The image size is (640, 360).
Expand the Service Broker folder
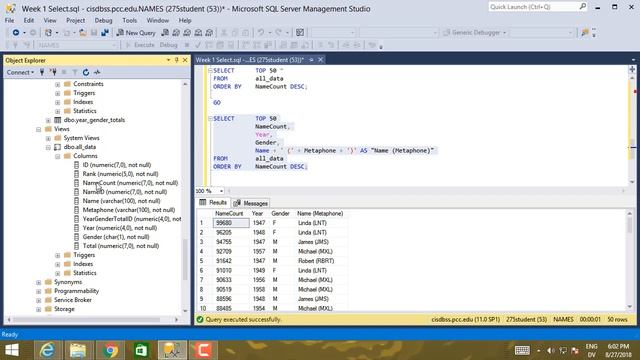tap(39, 300)
